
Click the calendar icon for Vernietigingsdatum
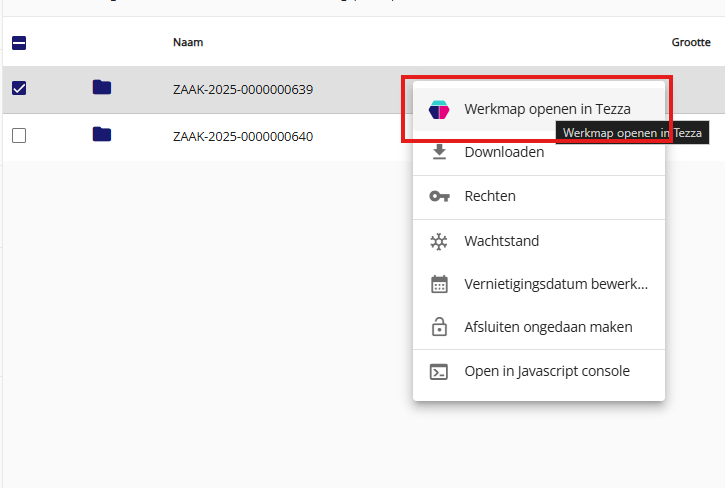(439, 284)
